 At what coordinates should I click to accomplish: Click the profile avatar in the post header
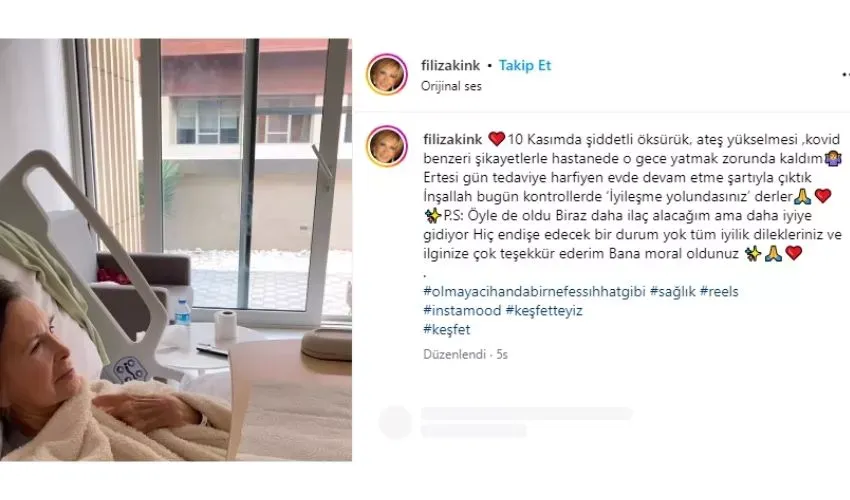tap(387, 74)
